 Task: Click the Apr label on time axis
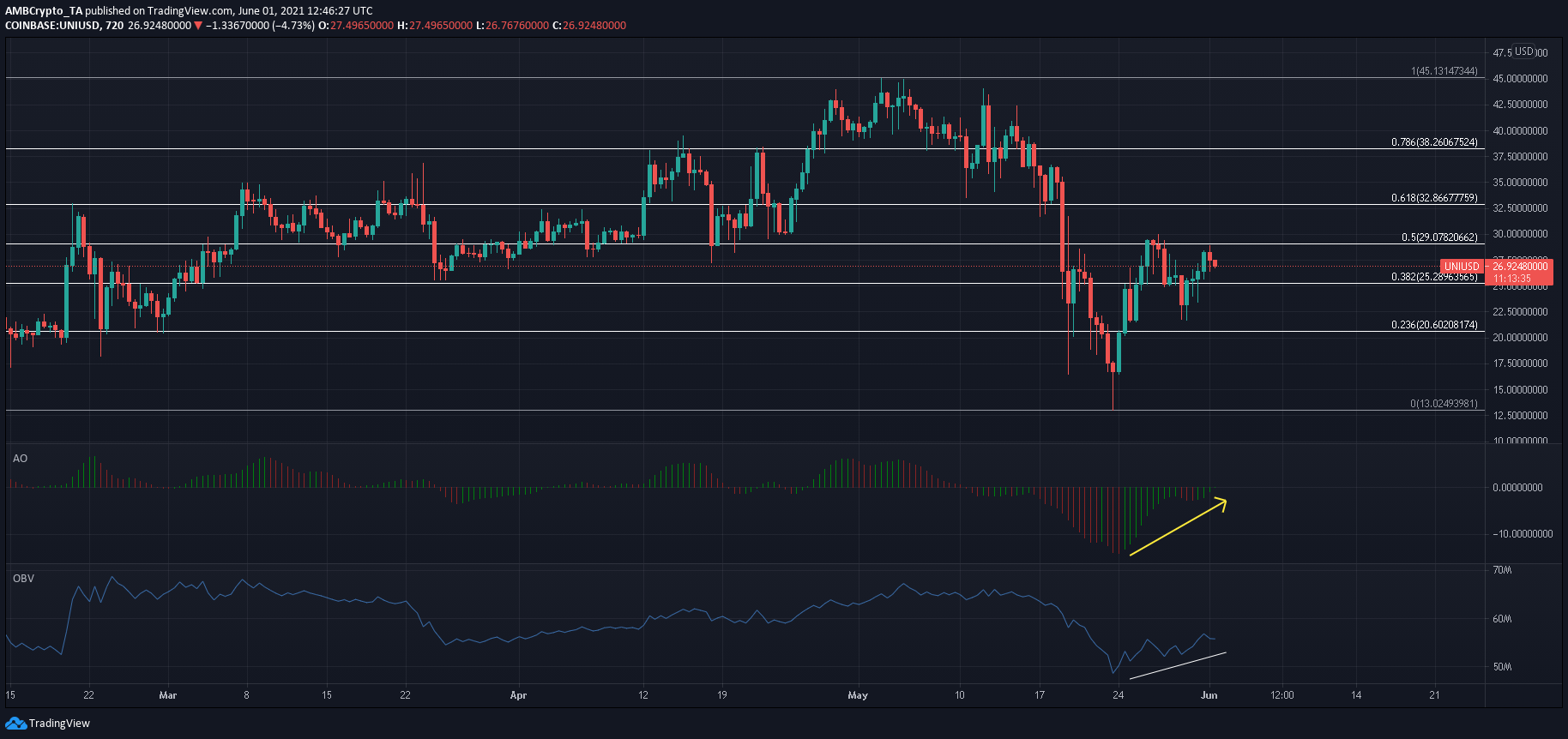tap(518, 695)
